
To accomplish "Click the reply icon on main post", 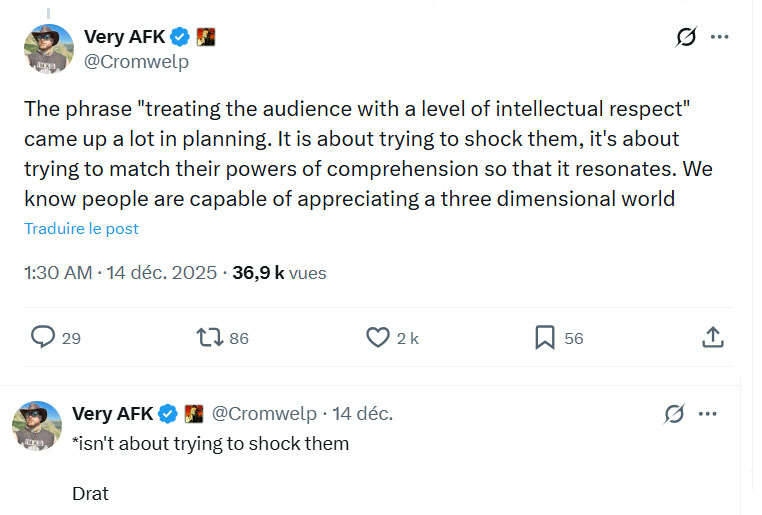I will point(43,338).
